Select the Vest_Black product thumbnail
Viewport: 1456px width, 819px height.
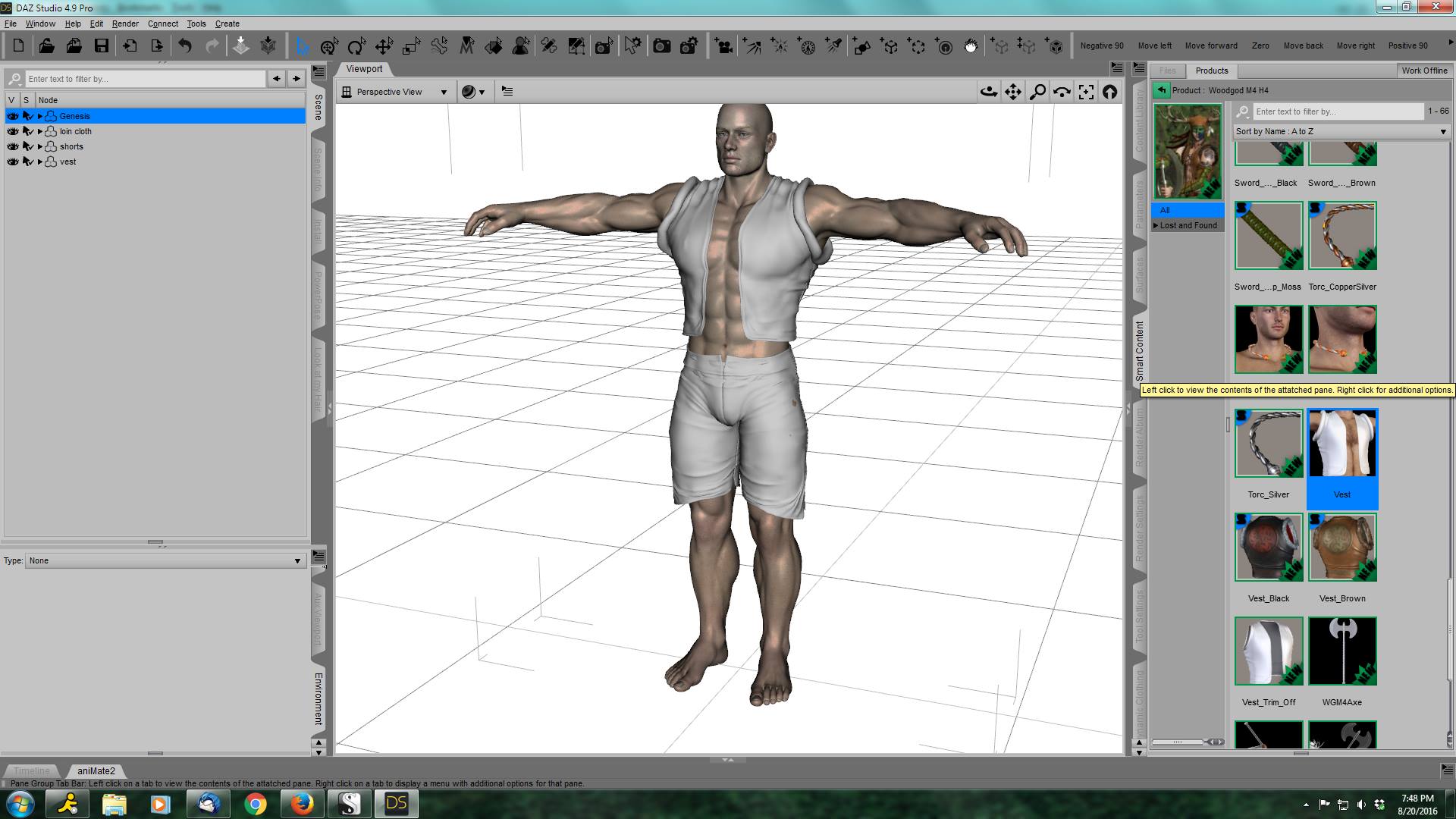1268,548
